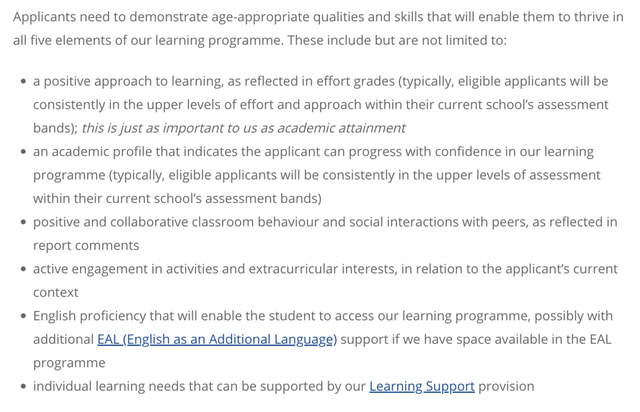Click the bullet marker before 'active engagement'

pos(23,269)
